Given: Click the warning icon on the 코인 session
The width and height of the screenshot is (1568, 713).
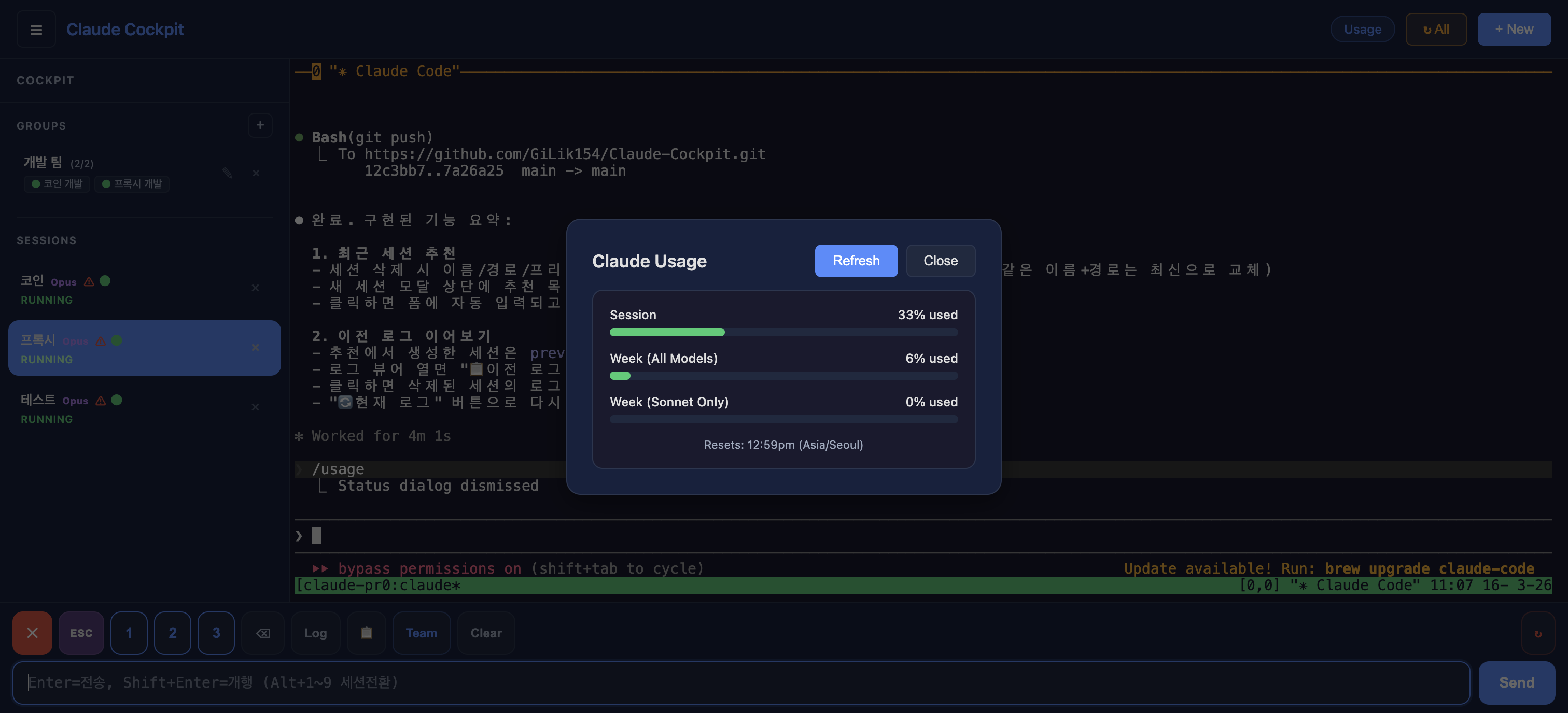Looking at the screenshot, I should point(89,282).
